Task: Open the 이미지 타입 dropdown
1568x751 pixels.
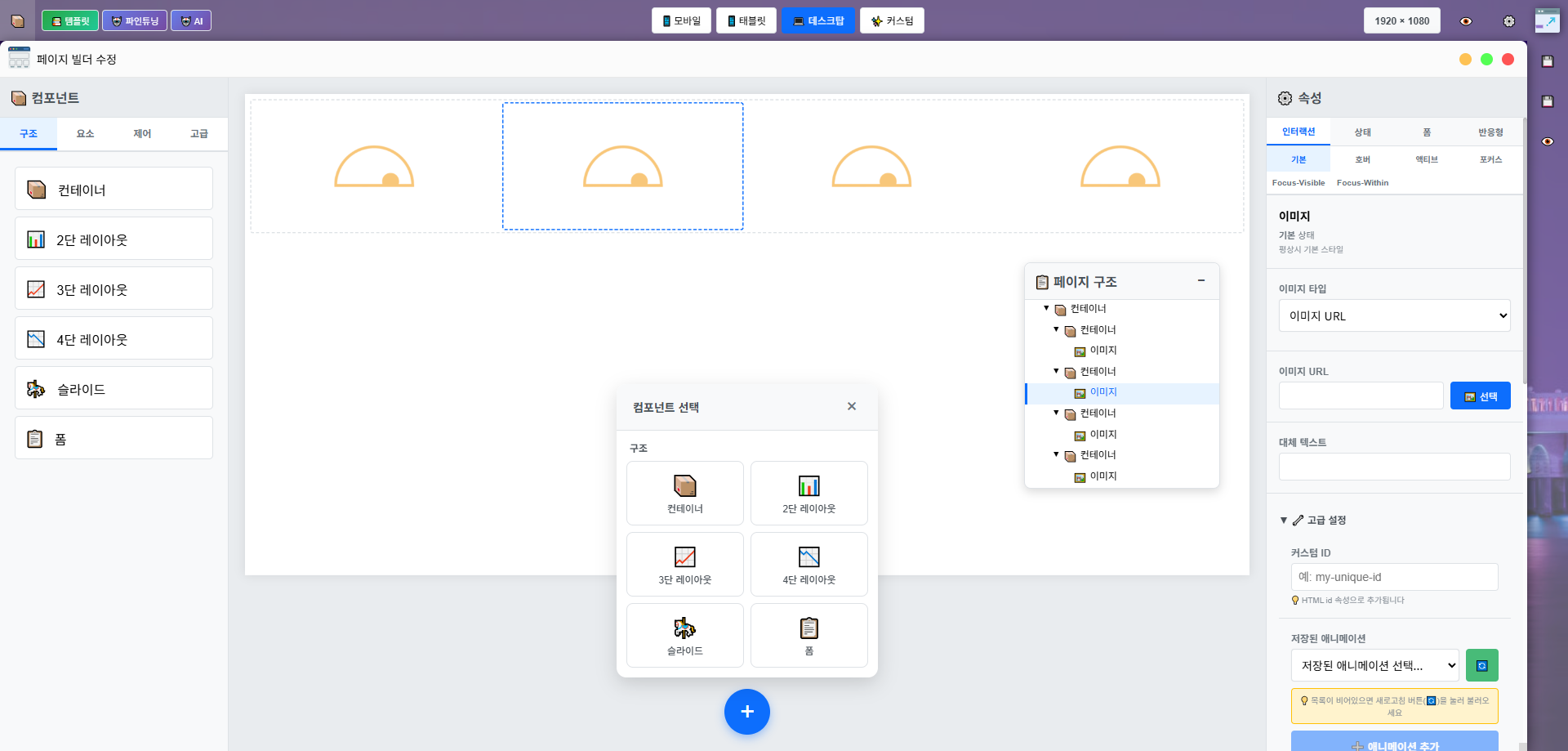Action: point(1394,315)
